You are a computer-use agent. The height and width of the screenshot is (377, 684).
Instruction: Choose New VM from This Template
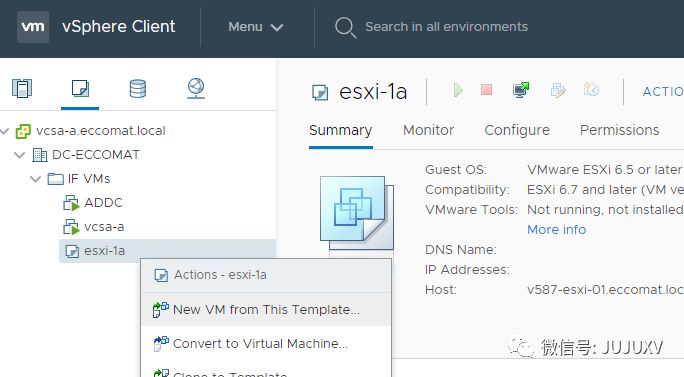[x=266, y=309]
